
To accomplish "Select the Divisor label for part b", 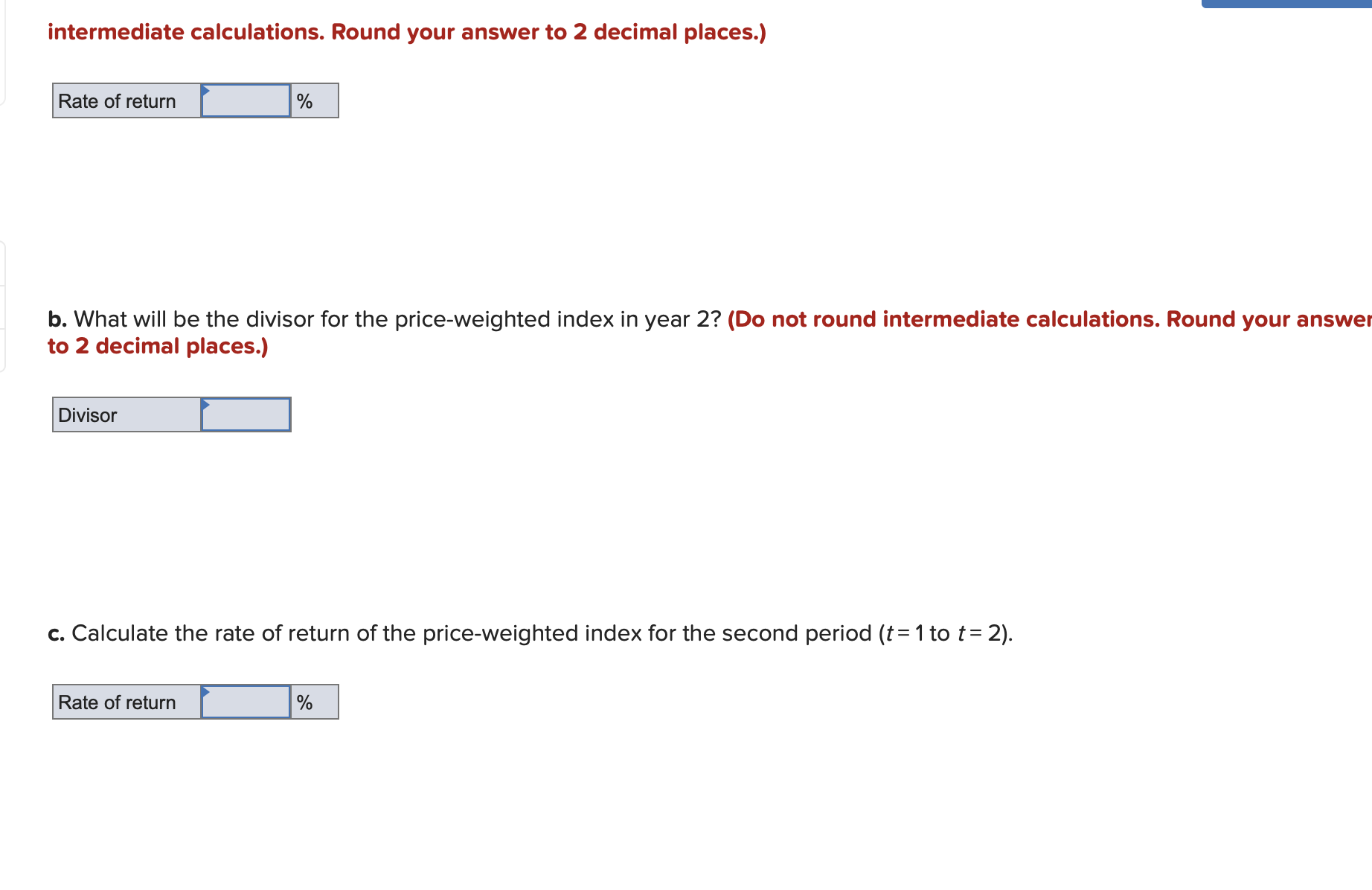I will tap(87, 415).
